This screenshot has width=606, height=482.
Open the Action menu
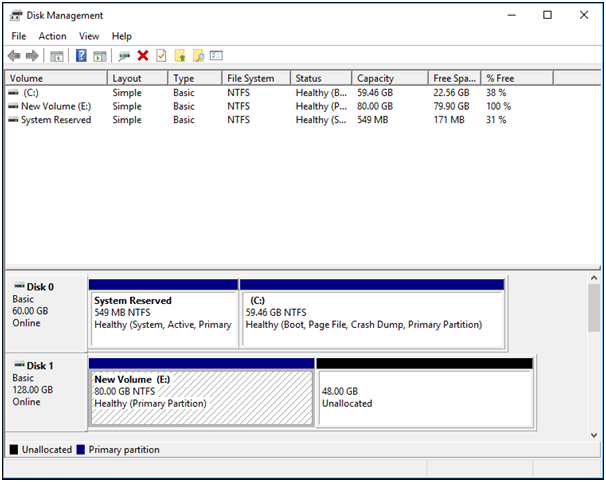[x=52, y=36]
